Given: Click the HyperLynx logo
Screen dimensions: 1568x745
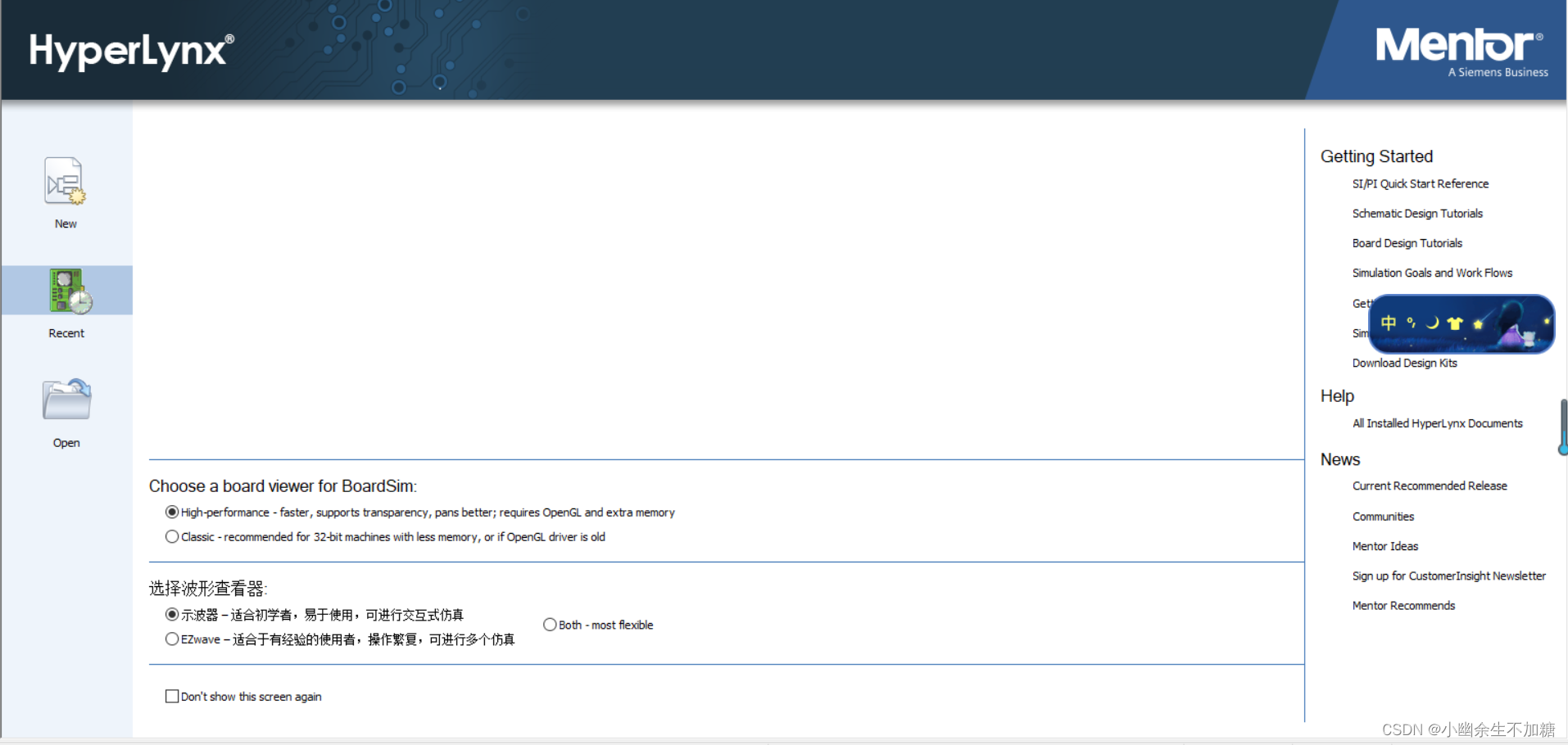Looking at the screenshot, I should tap(129, 49).
